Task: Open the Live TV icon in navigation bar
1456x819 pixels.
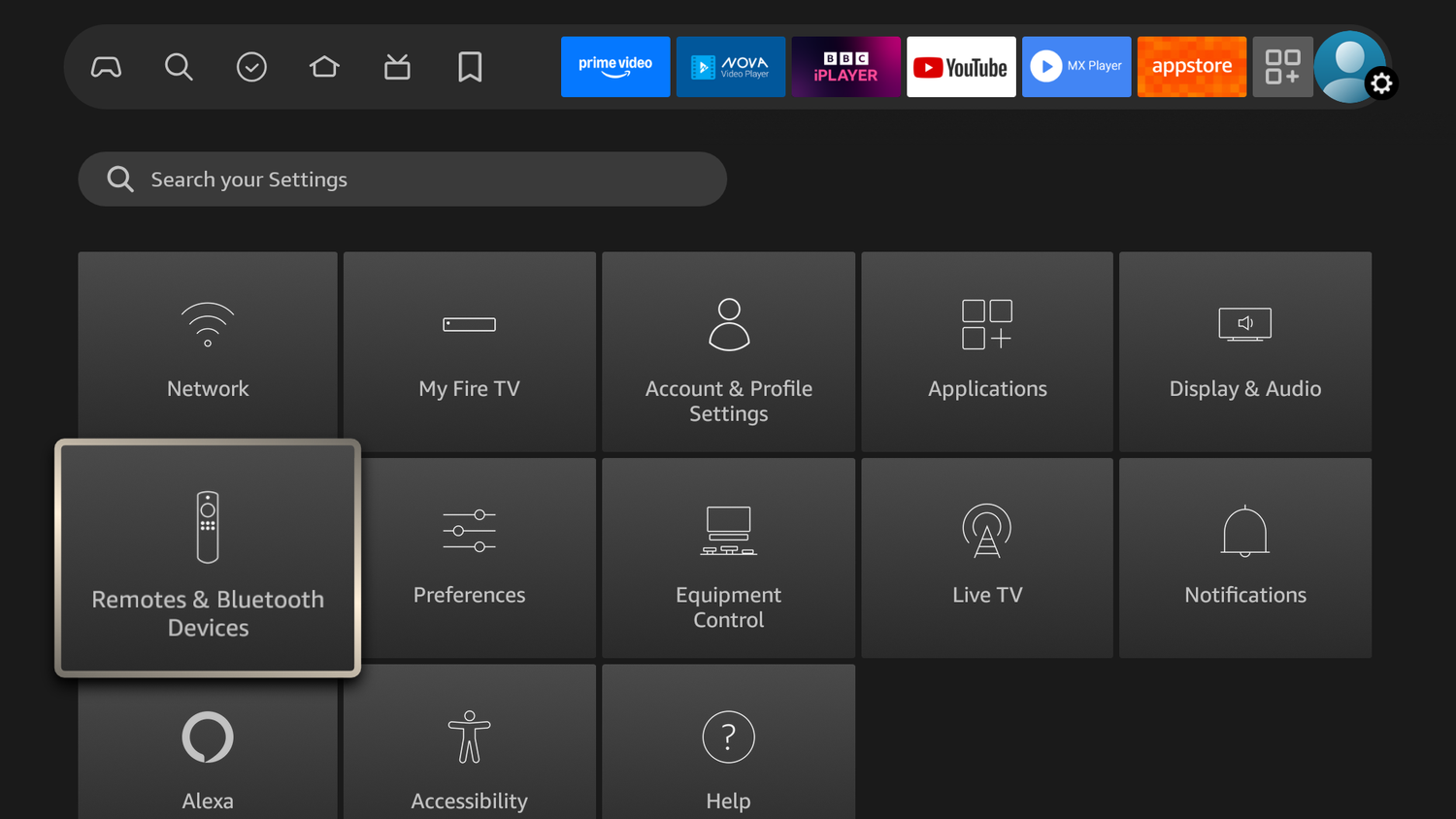Action: click(x=397, y=67)
